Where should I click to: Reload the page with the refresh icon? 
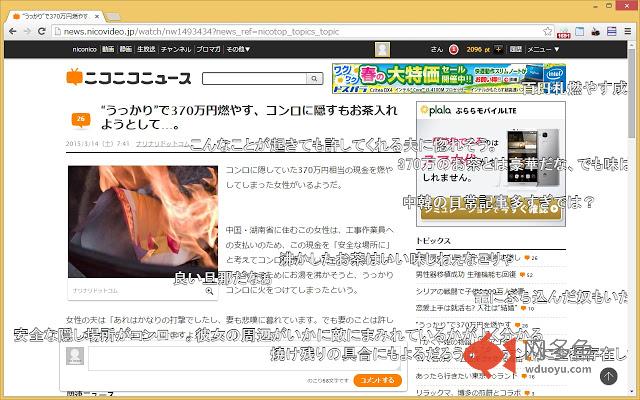[x=42, y=31]
